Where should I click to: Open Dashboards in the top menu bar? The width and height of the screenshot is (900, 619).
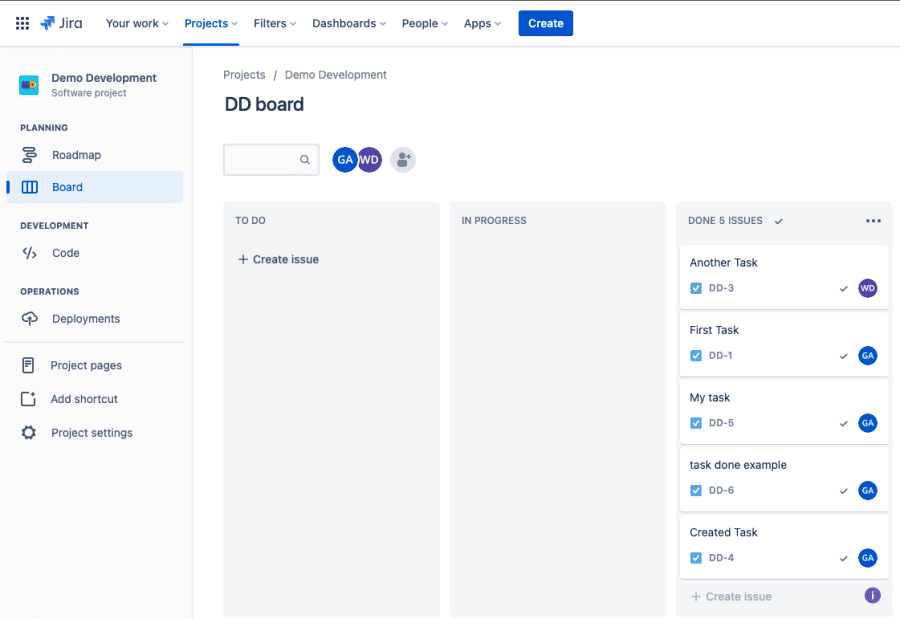tap(346, 23)
